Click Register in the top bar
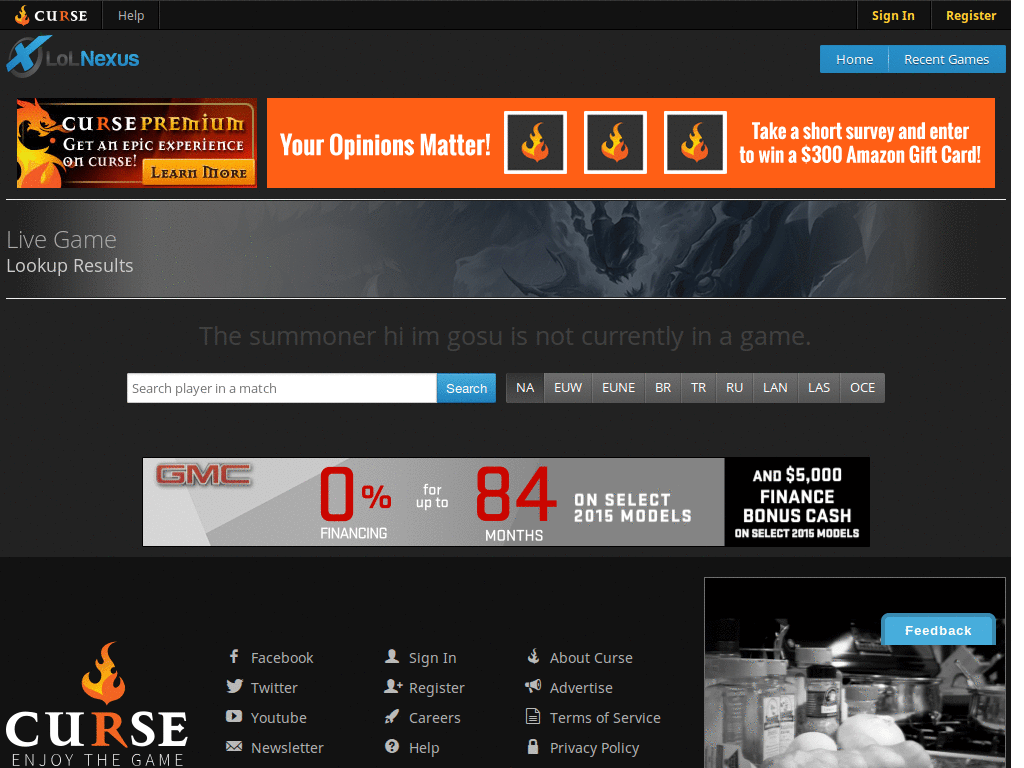Viewport: 1024px width, 768px height. [x=971, y=15]
